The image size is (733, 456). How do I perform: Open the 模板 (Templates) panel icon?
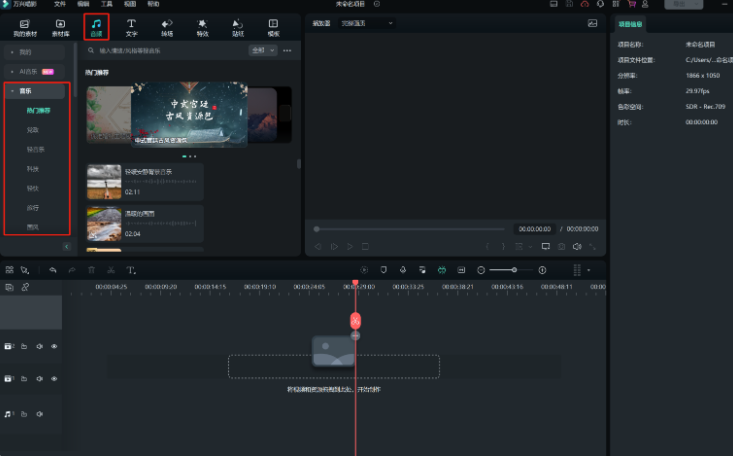tap(273, 26)
